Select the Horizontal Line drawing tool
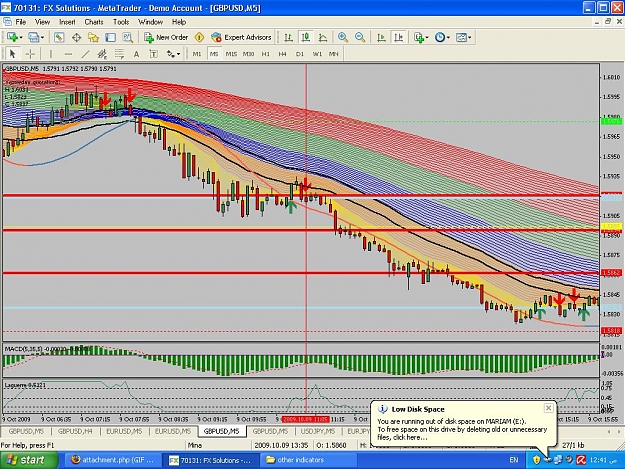This screenshot has width=625, height=469. coord(68,54)
